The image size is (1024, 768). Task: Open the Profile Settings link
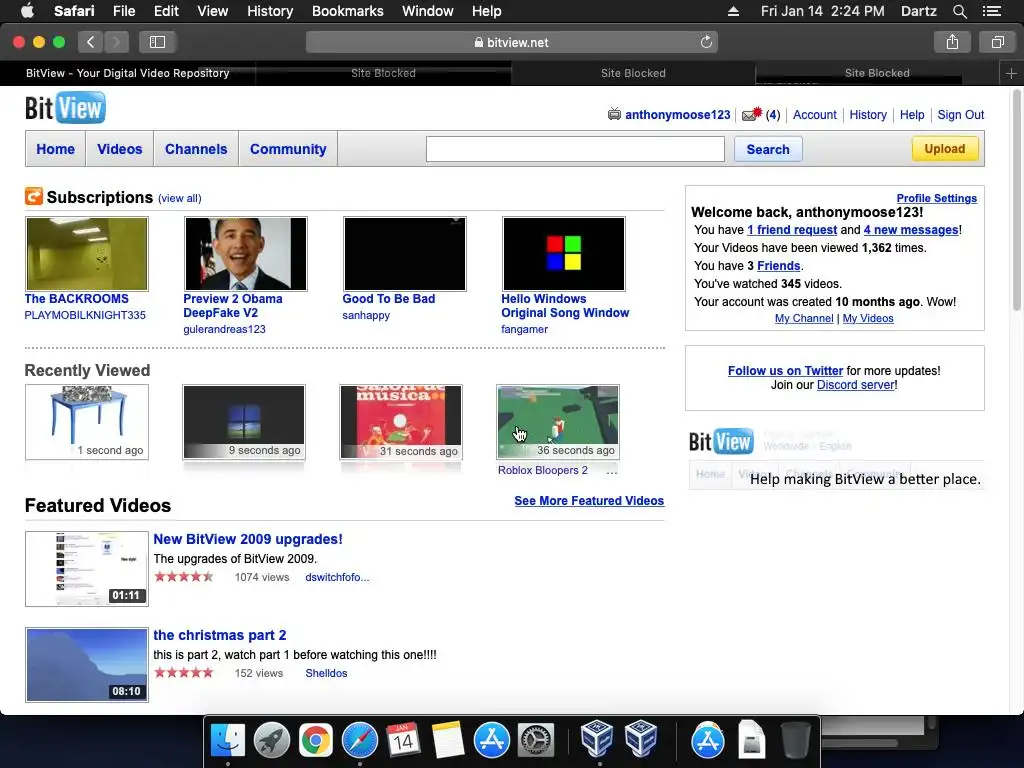(x=936, y=199)
